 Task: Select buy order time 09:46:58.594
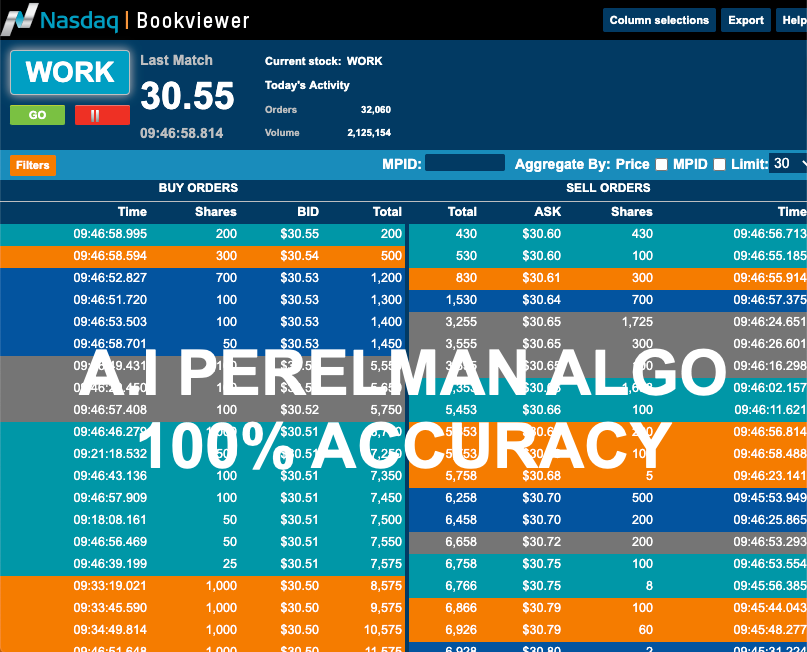tap(110, 256)
